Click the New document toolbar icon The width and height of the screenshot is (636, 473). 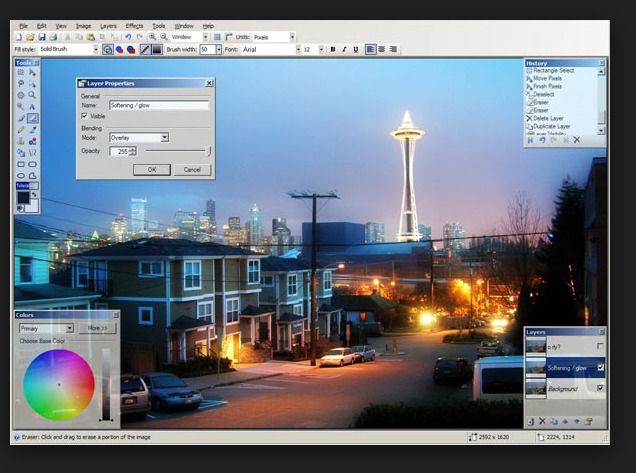point(19,37)
